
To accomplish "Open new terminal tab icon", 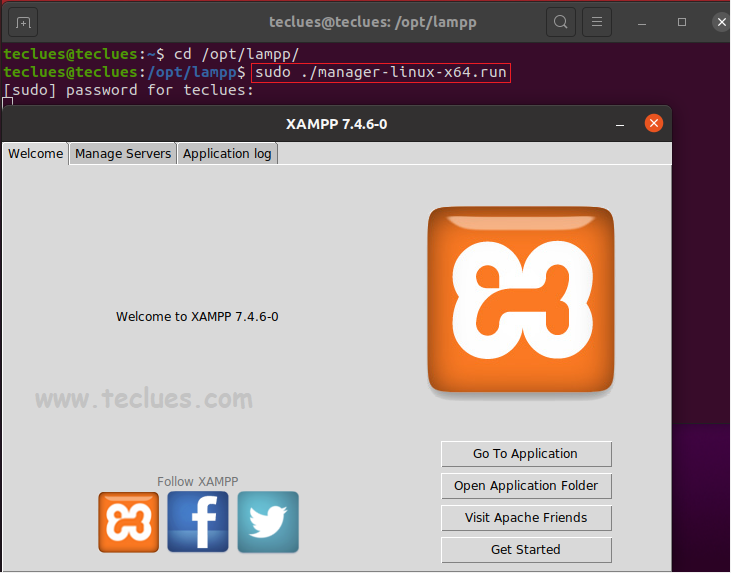I will [23, 22].
